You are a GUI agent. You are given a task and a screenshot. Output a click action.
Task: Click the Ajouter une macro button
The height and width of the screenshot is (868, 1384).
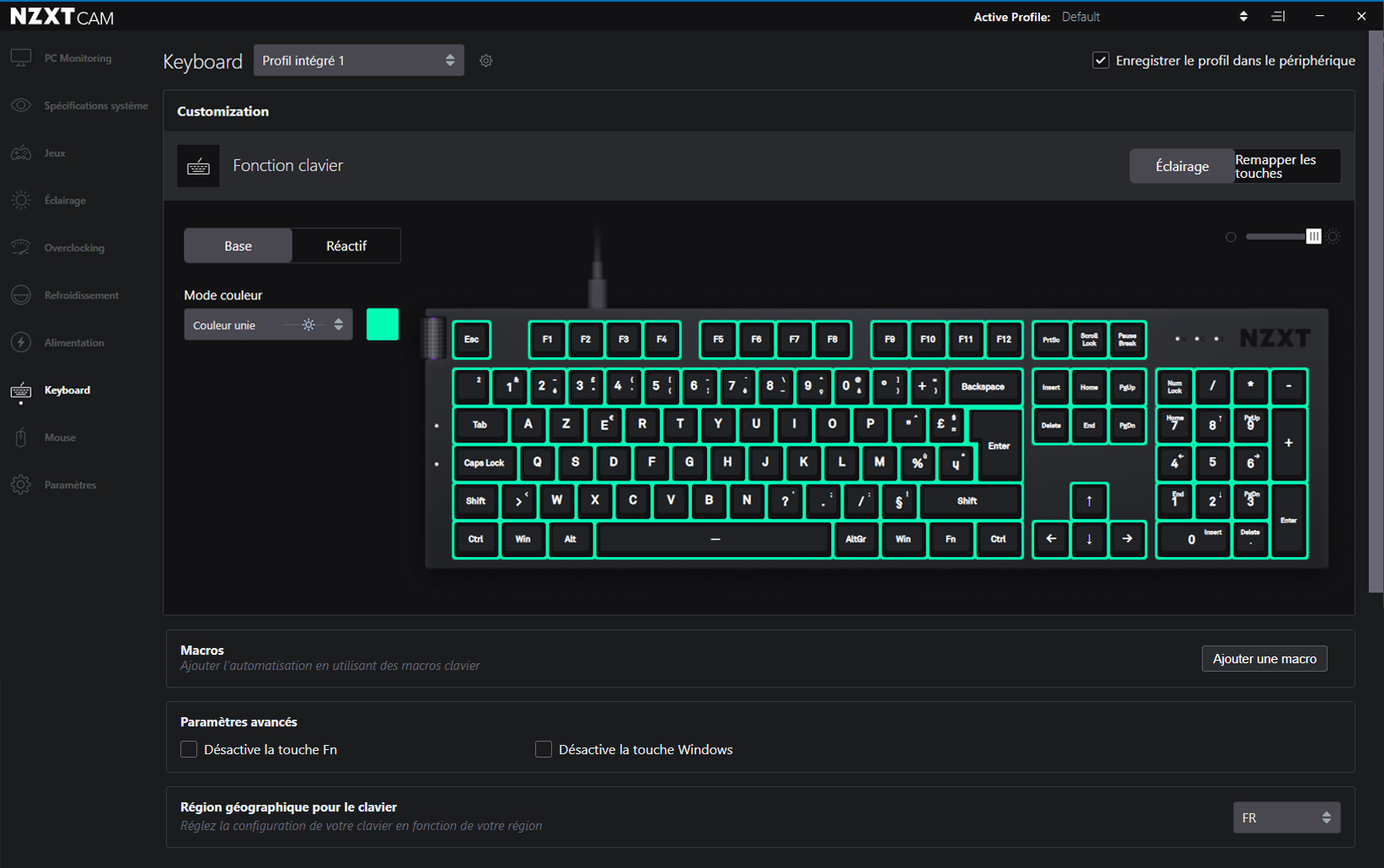point(1263,659)
